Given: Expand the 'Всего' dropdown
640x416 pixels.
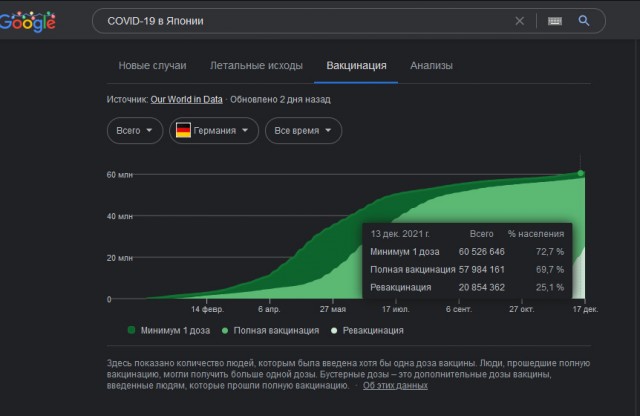Looking at the screenshot, I should click(x=134, y=131).
